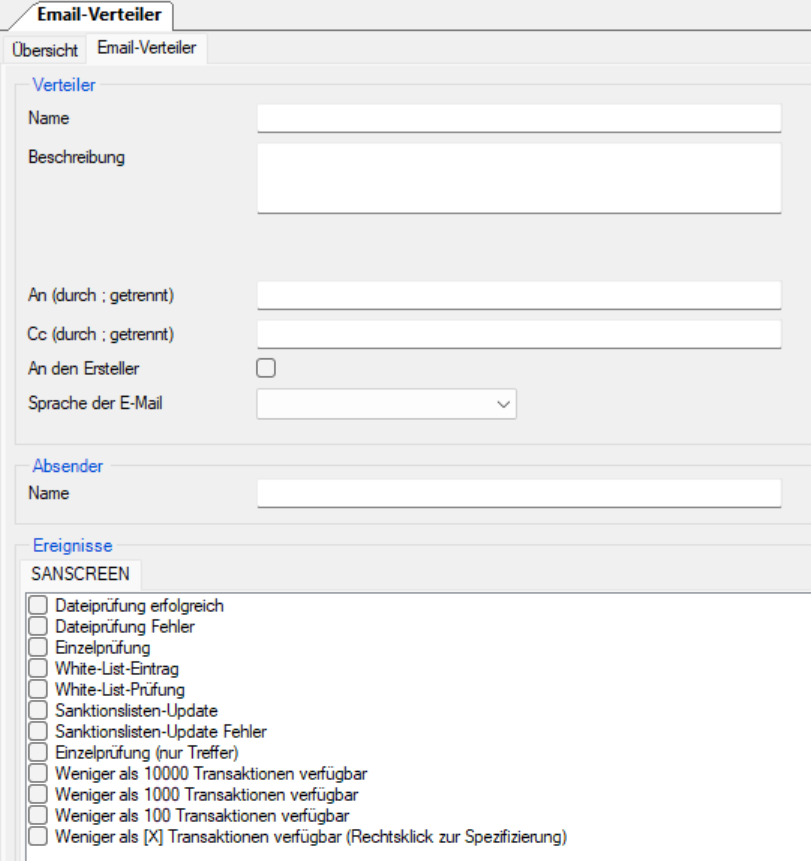Toggle the White-List-Prüfung checkbox

click(38, 689)
